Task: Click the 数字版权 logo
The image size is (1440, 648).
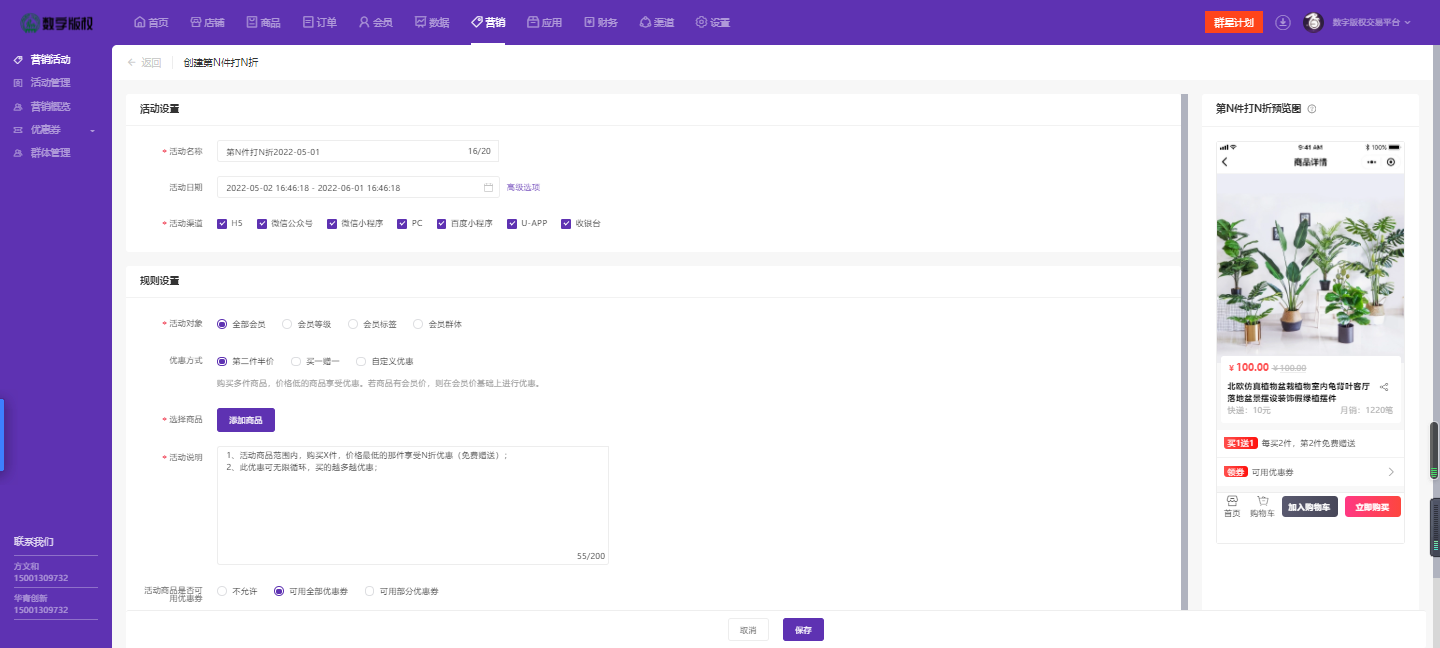Action: click(x=56, y=22)
